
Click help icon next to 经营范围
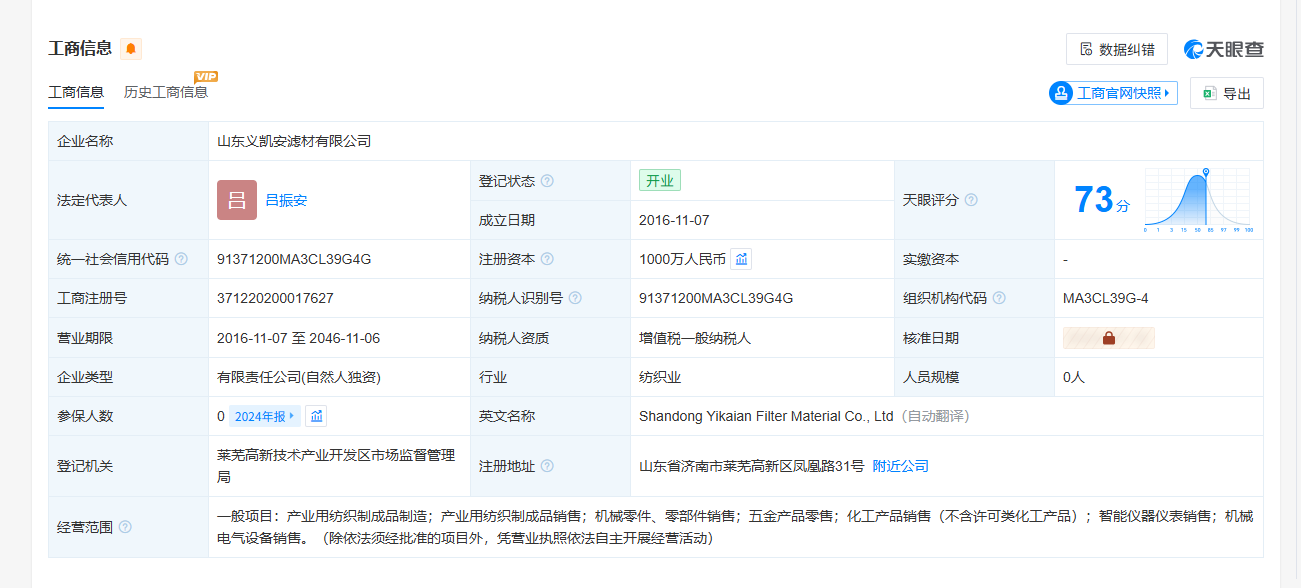pos(125,527)
